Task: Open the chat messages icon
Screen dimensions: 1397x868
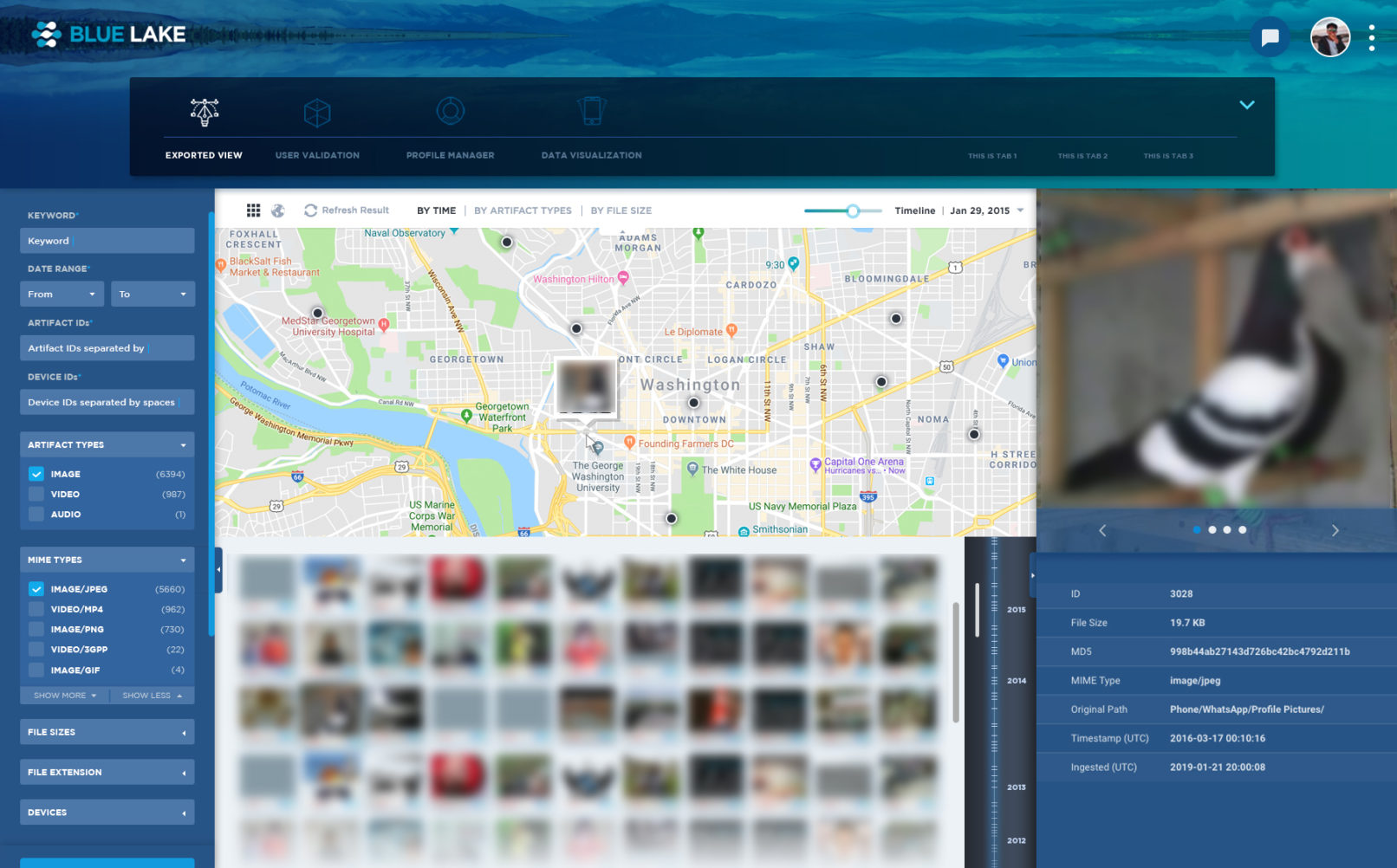Action: tap(1270, 37)
